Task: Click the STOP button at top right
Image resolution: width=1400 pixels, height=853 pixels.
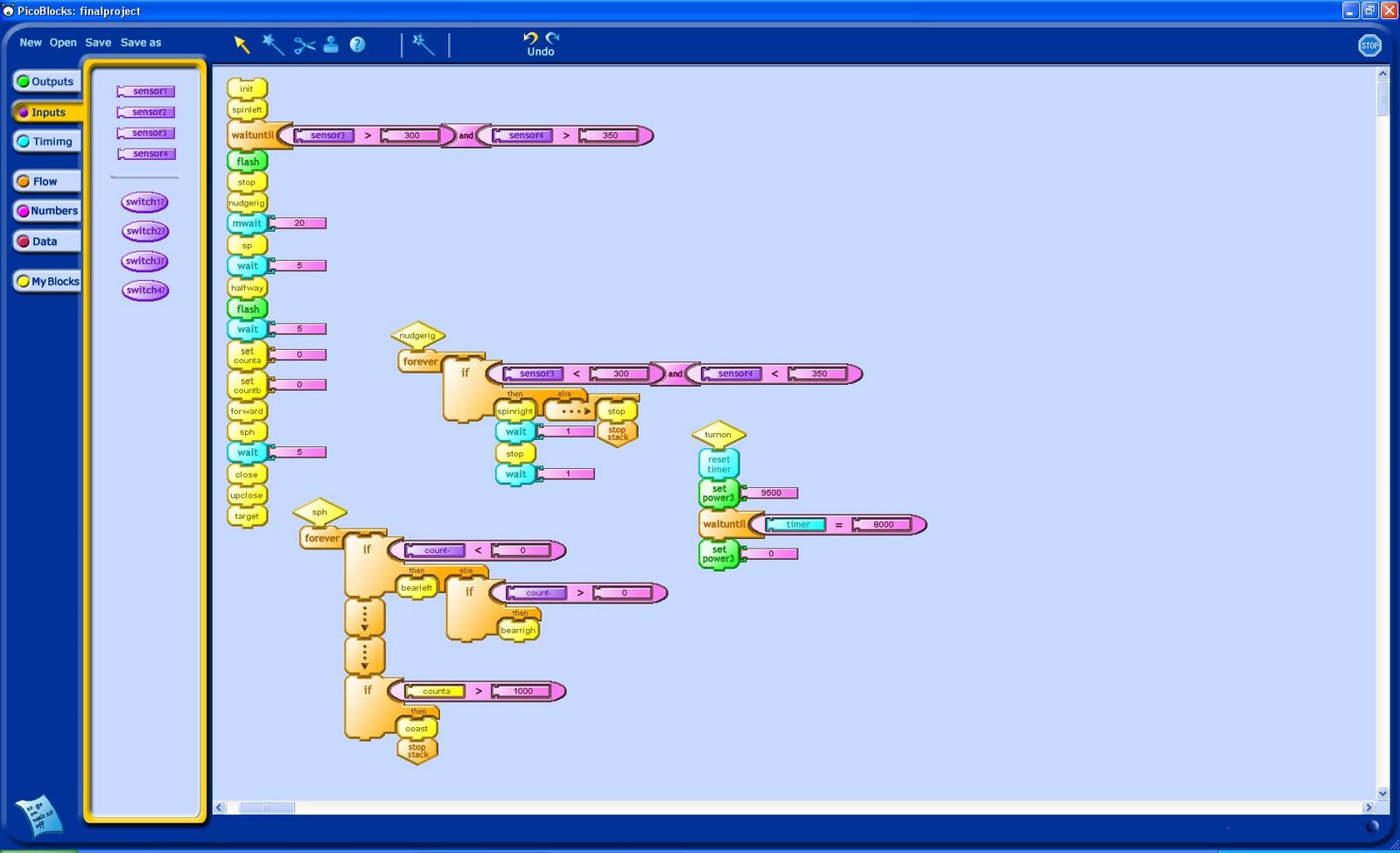Action: click(x=1369, y=45)
